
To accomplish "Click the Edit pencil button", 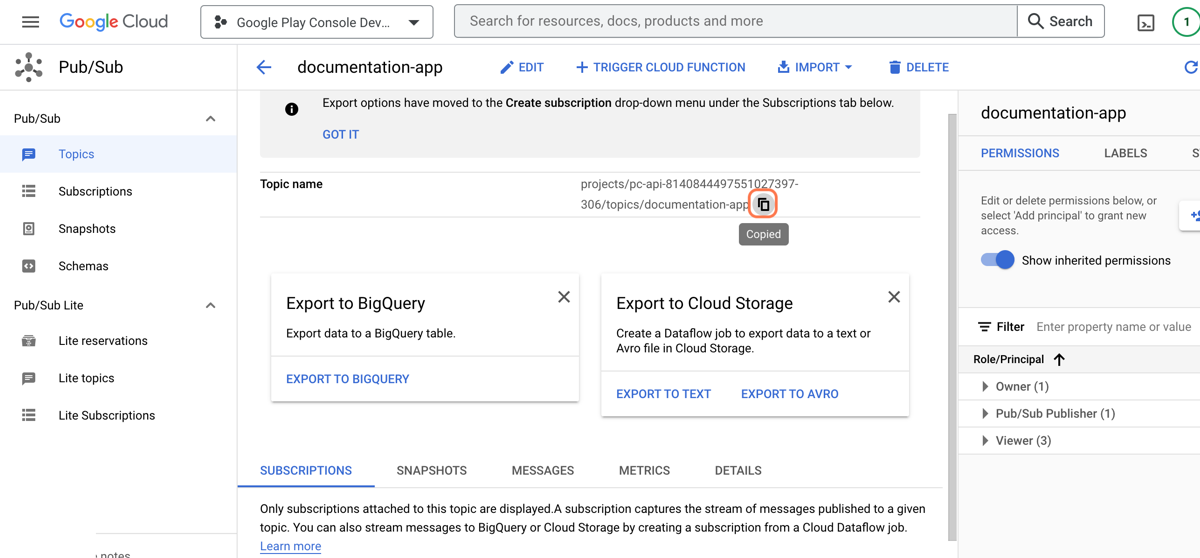I will (522, 67).
